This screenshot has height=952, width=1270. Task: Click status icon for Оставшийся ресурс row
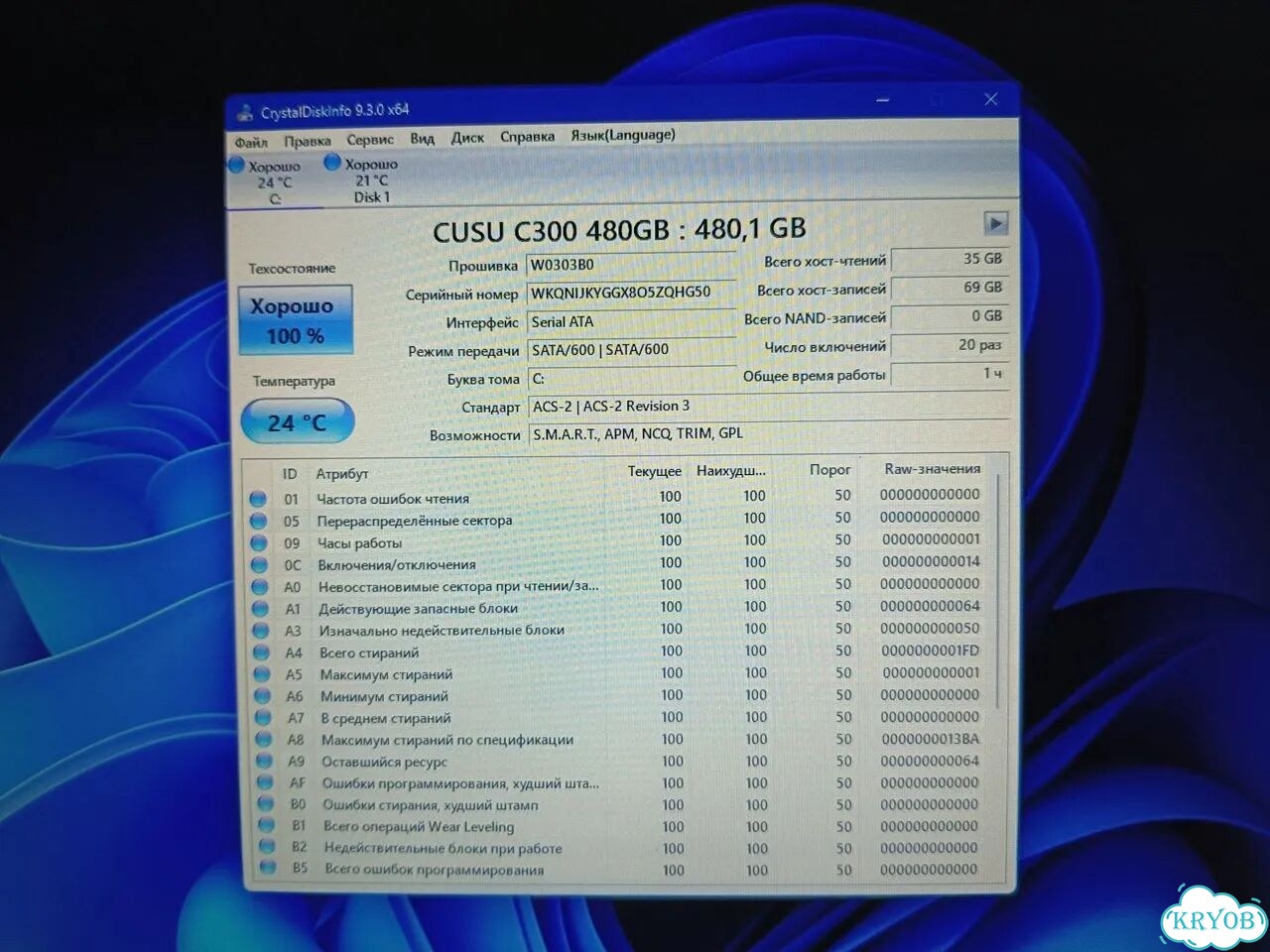264,762
